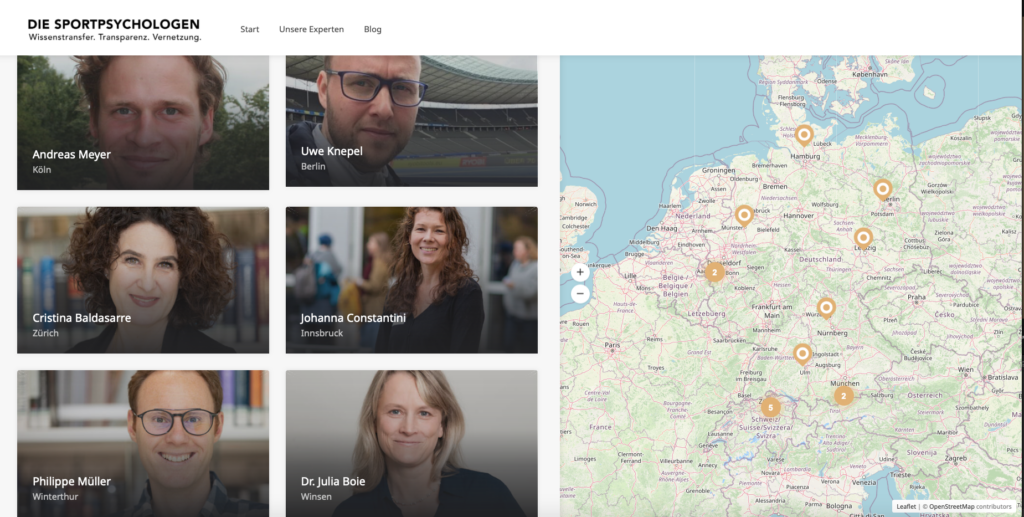Open Cristina Baldasarre's profile card
This screenshot has width=1024, height=517.
143,280
